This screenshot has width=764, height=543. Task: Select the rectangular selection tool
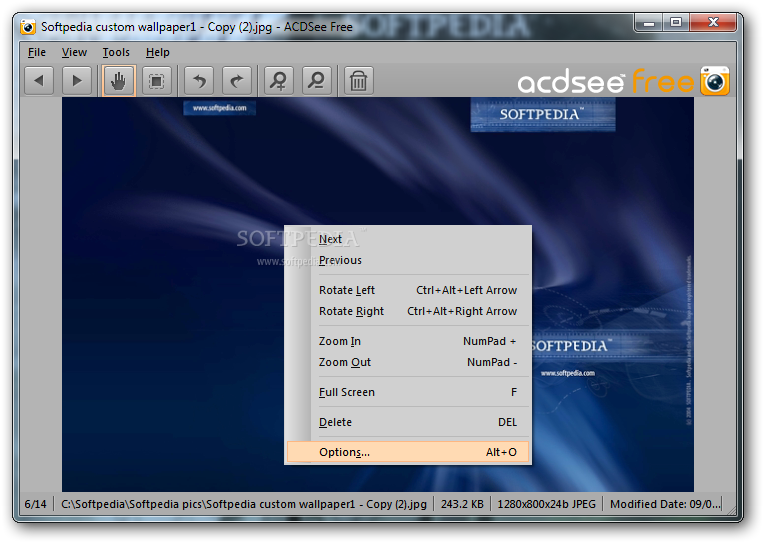pos(157,80)
